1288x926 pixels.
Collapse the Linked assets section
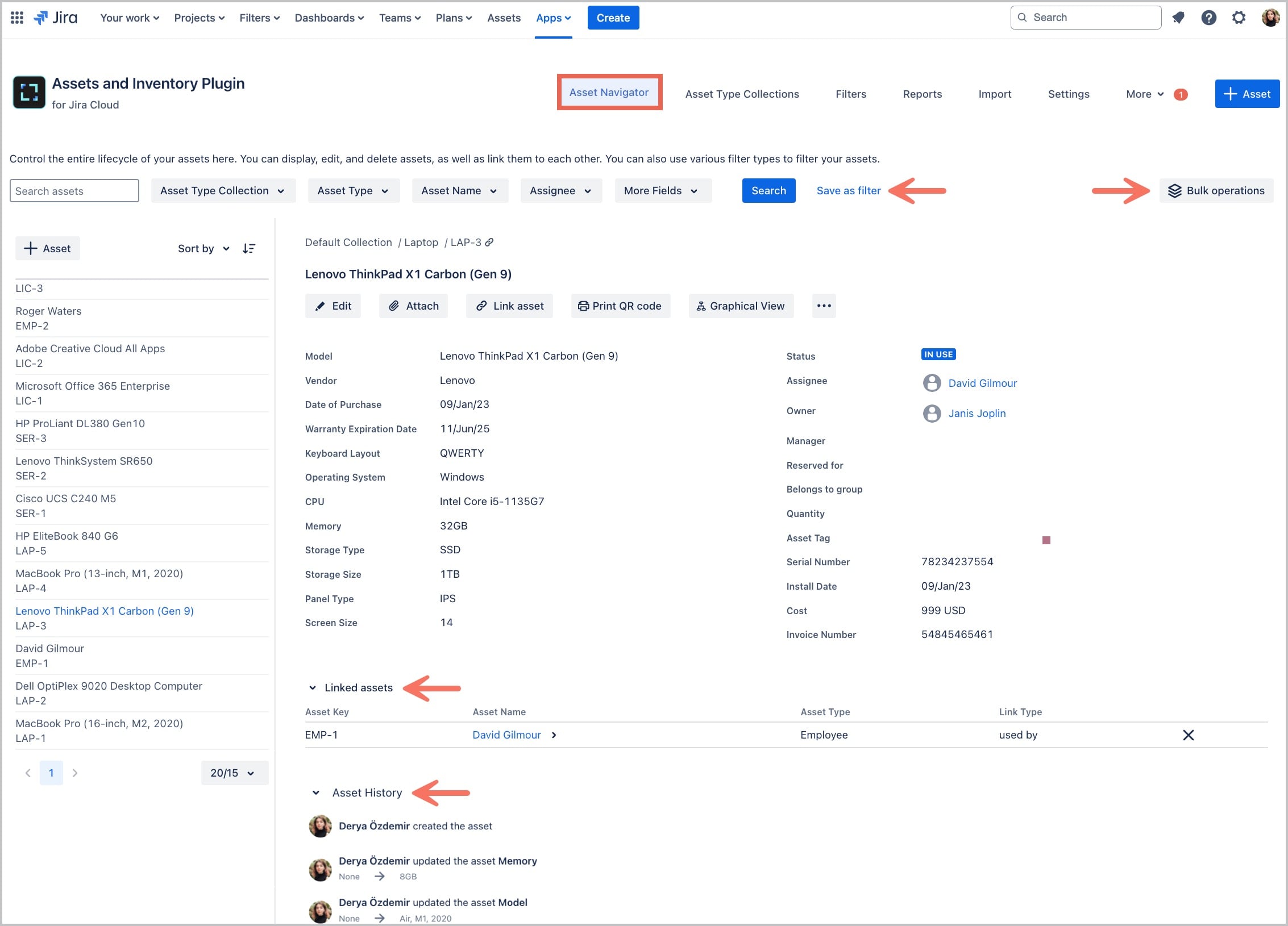313,688
